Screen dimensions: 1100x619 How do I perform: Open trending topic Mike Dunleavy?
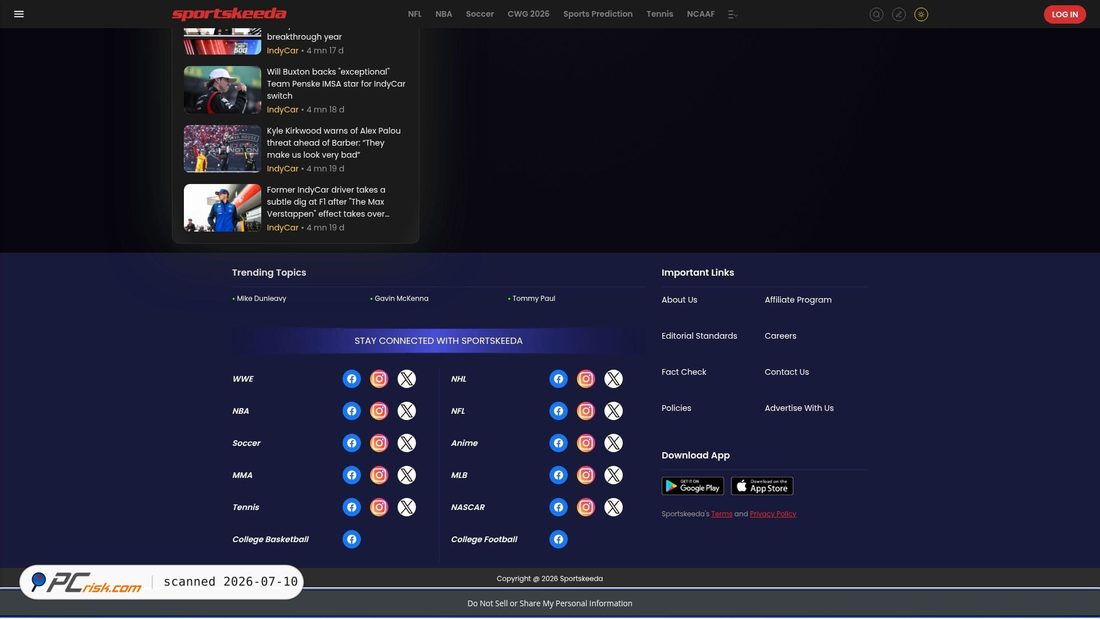pos(261,298)
